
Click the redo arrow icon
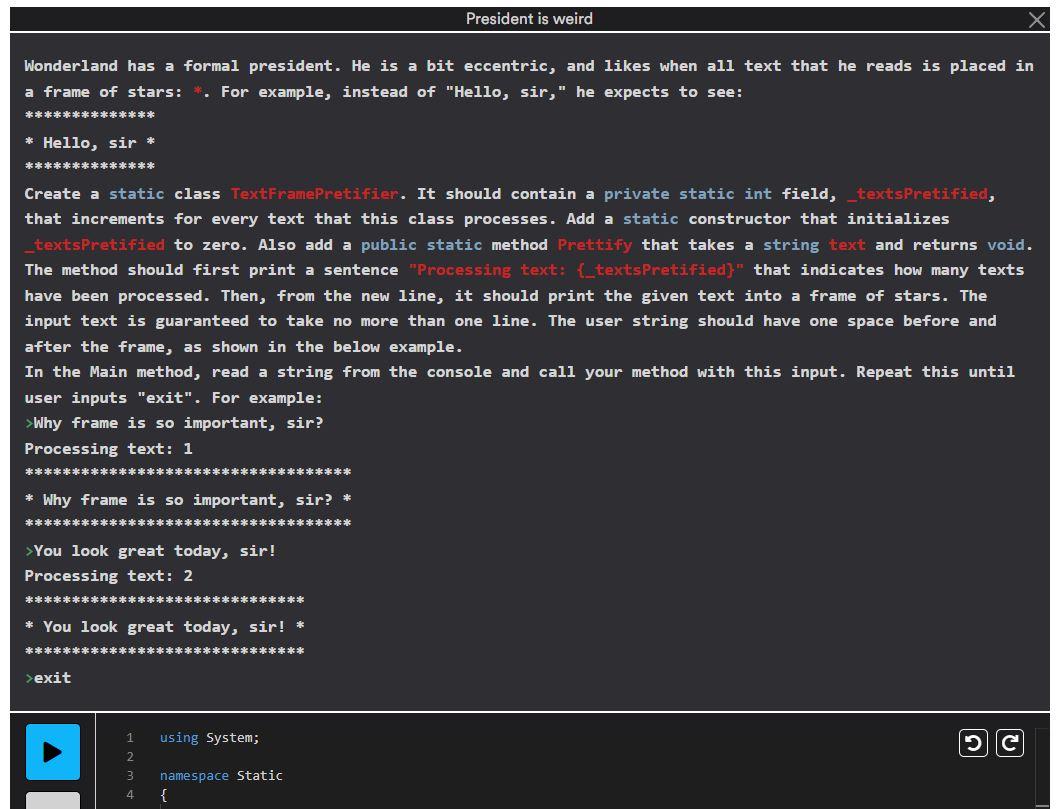1011,743
